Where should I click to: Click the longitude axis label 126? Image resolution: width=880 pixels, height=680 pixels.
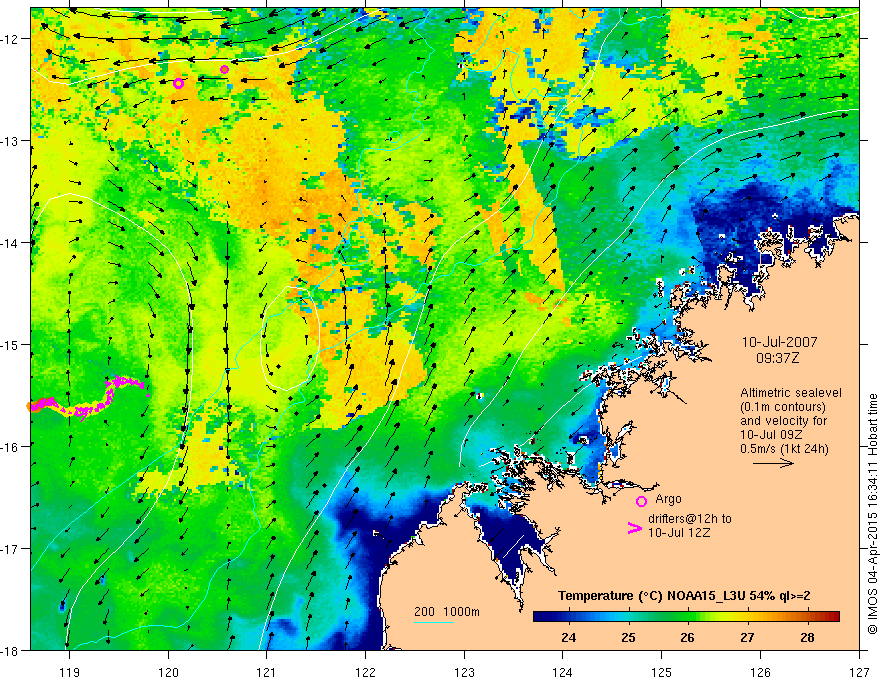760,672
